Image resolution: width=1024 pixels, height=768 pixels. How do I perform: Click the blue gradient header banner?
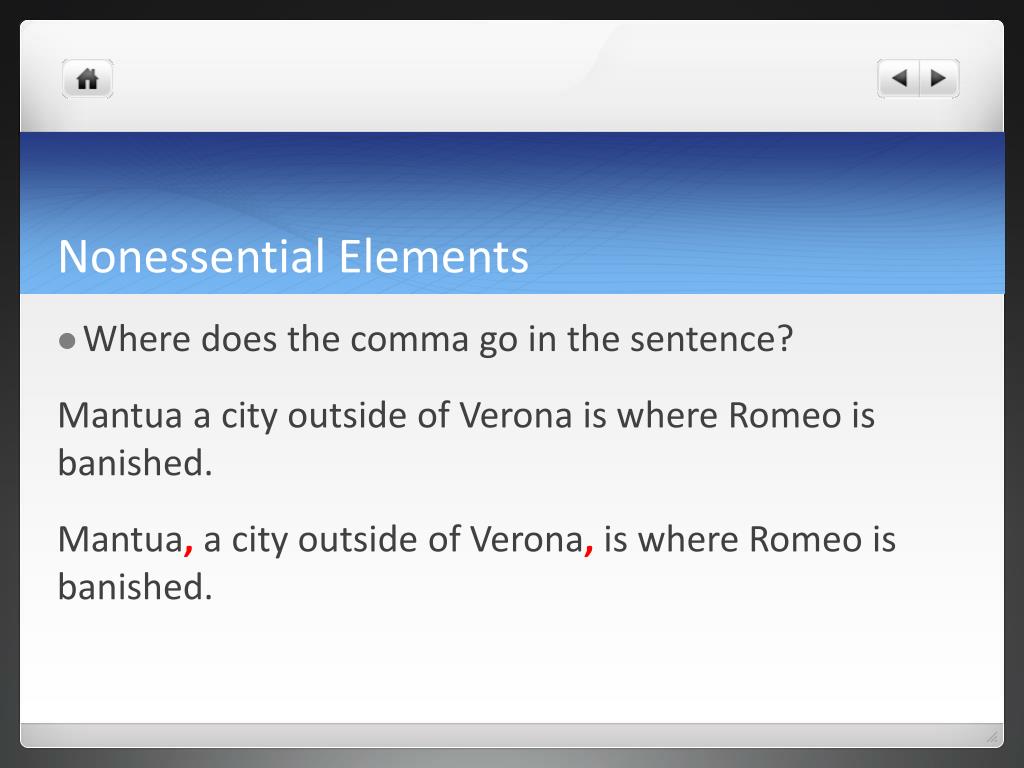[x=512, y=213]
